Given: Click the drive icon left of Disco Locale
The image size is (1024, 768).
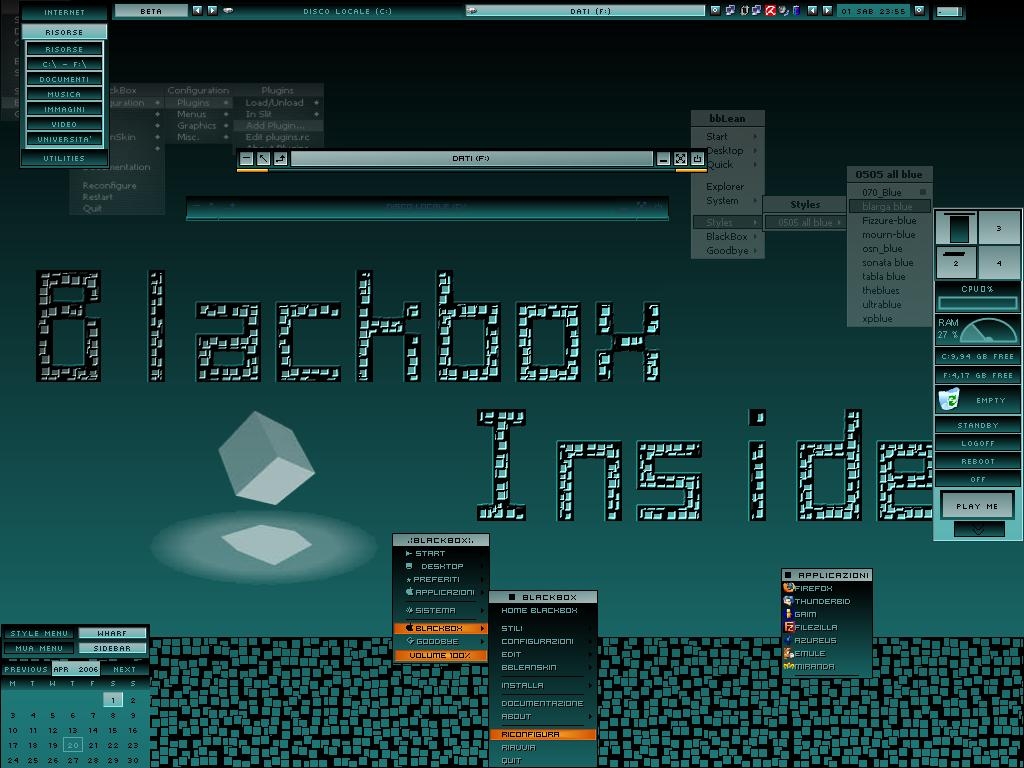Looking at the screenshot, I should point(228,10).
